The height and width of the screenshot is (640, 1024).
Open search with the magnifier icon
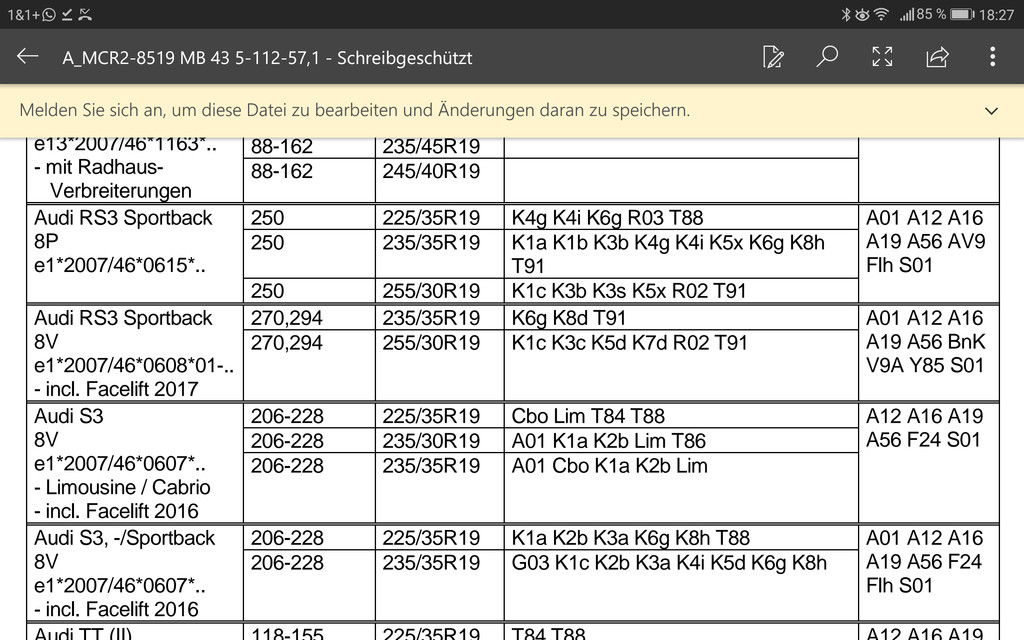[x=827, y=57]
